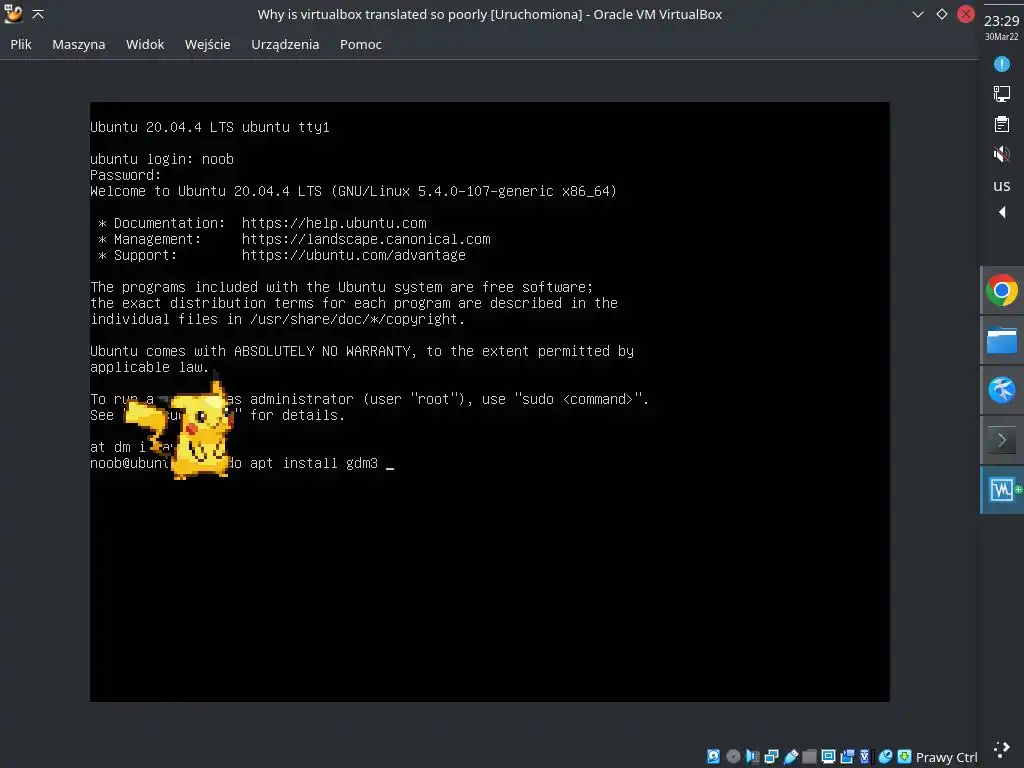Screen dimensions: 1024x768
Task: Minimize the VirtualBox window
Action: [918, 14]
